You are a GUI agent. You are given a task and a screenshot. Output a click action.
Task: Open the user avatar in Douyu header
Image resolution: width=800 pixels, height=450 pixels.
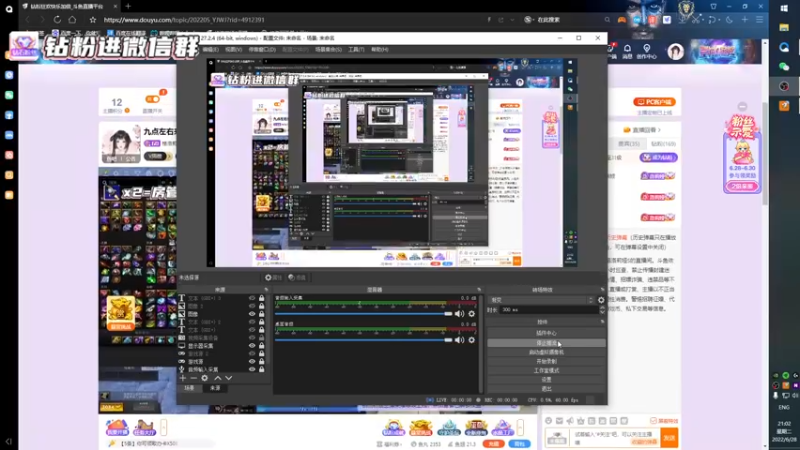(676, 51)
